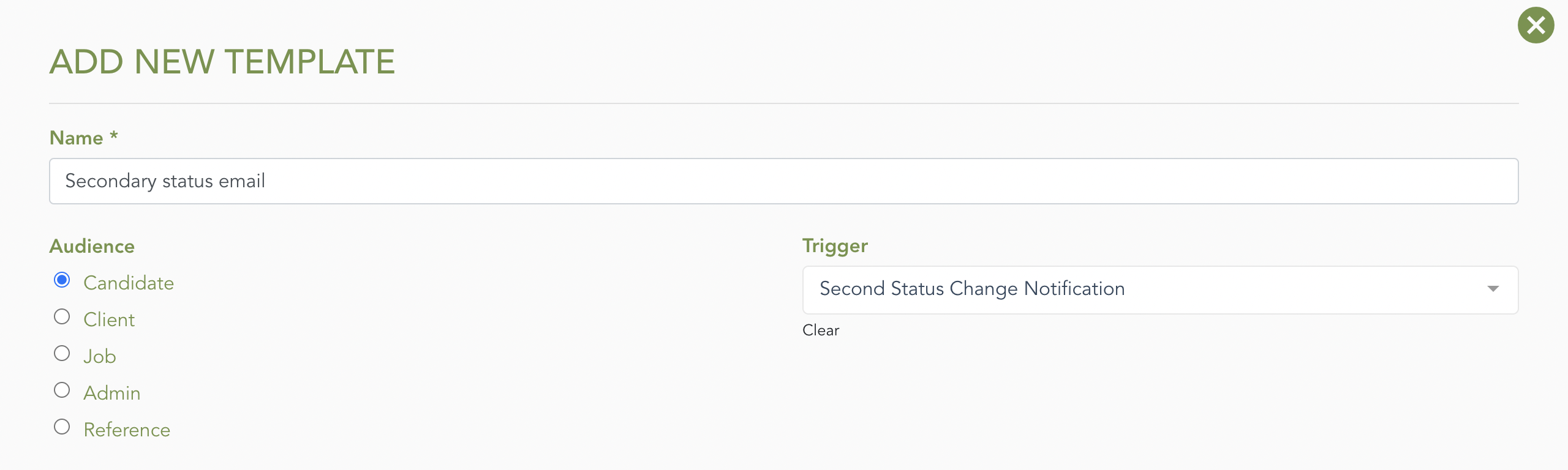This screenshot has width=1568, height=470.
Task: Click the Candidate option label text
Action: pyautogui.click(x=129, y=283)
